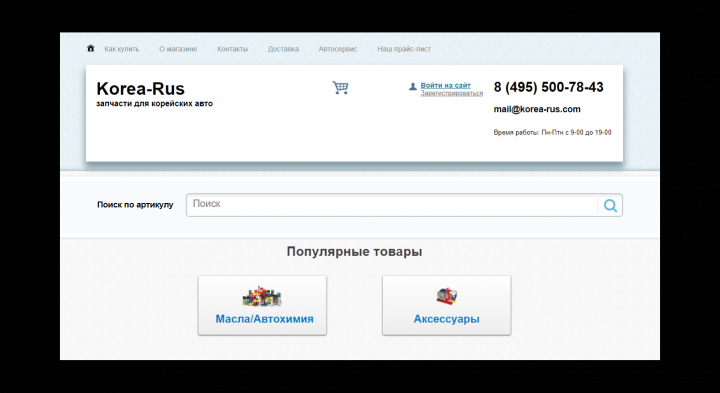Click the home icon in top navigation

pos(90,48)
